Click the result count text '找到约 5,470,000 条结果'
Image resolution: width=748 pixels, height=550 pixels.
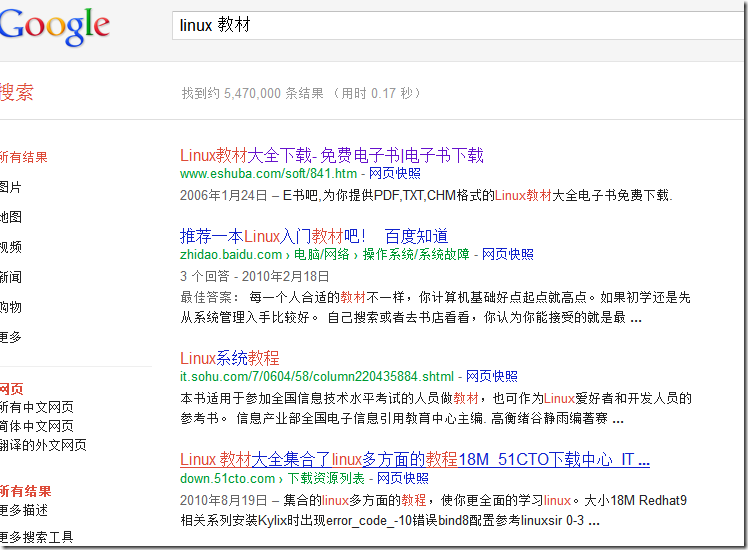click(x=253, y=93)
